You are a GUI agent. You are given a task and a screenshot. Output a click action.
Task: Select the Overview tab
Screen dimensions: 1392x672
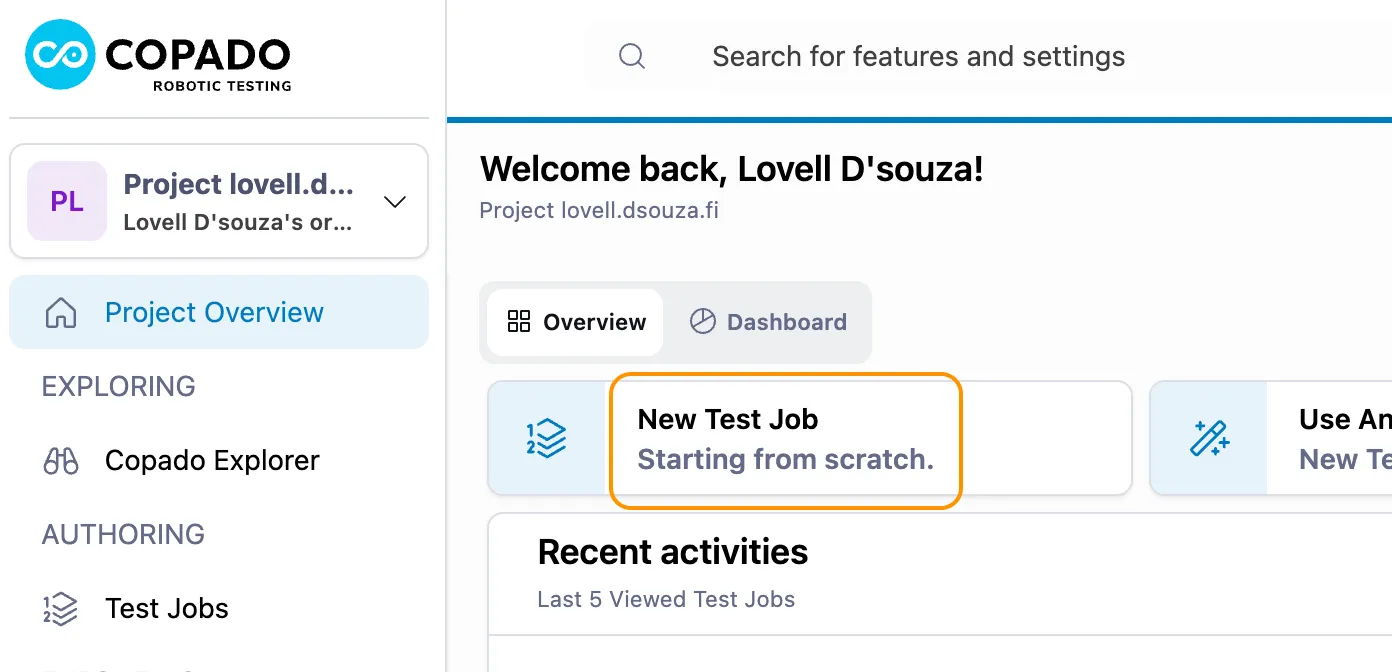pyautogui.click(x=575, y=322)
